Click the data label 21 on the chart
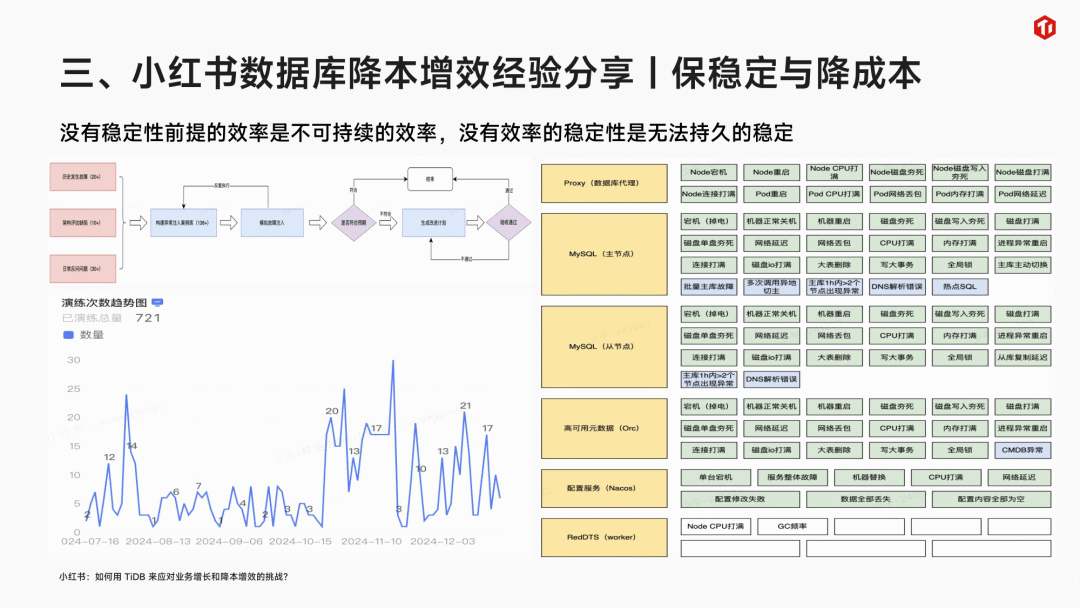 (x=466, y=406)
